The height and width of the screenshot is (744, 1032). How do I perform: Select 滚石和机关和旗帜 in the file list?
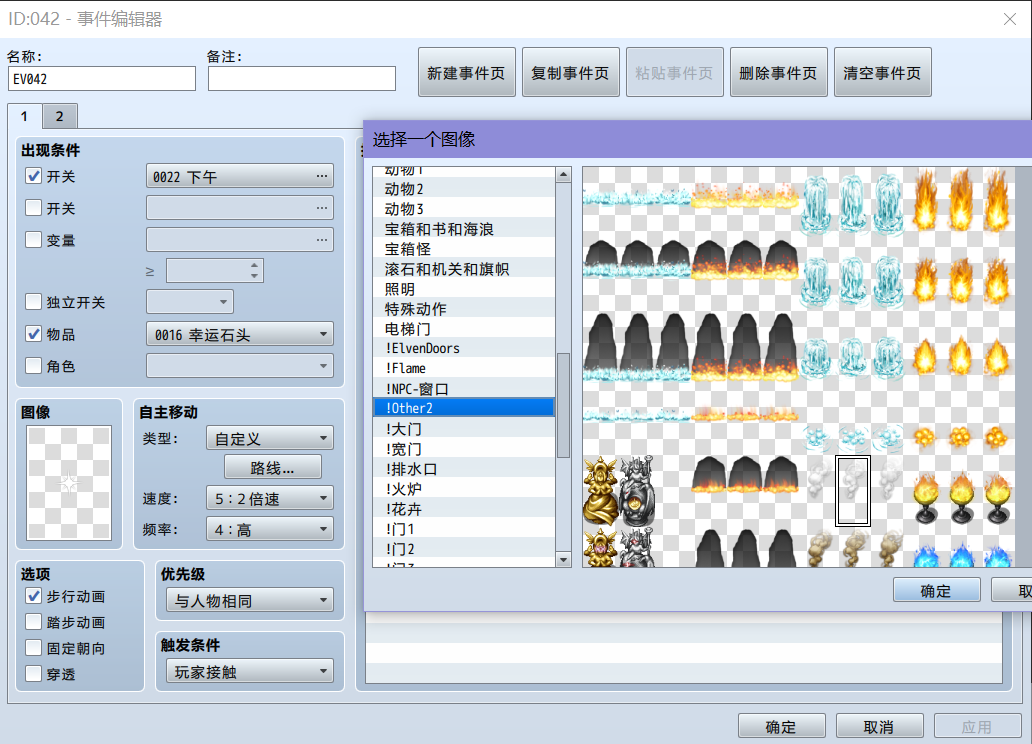point(464,269)
